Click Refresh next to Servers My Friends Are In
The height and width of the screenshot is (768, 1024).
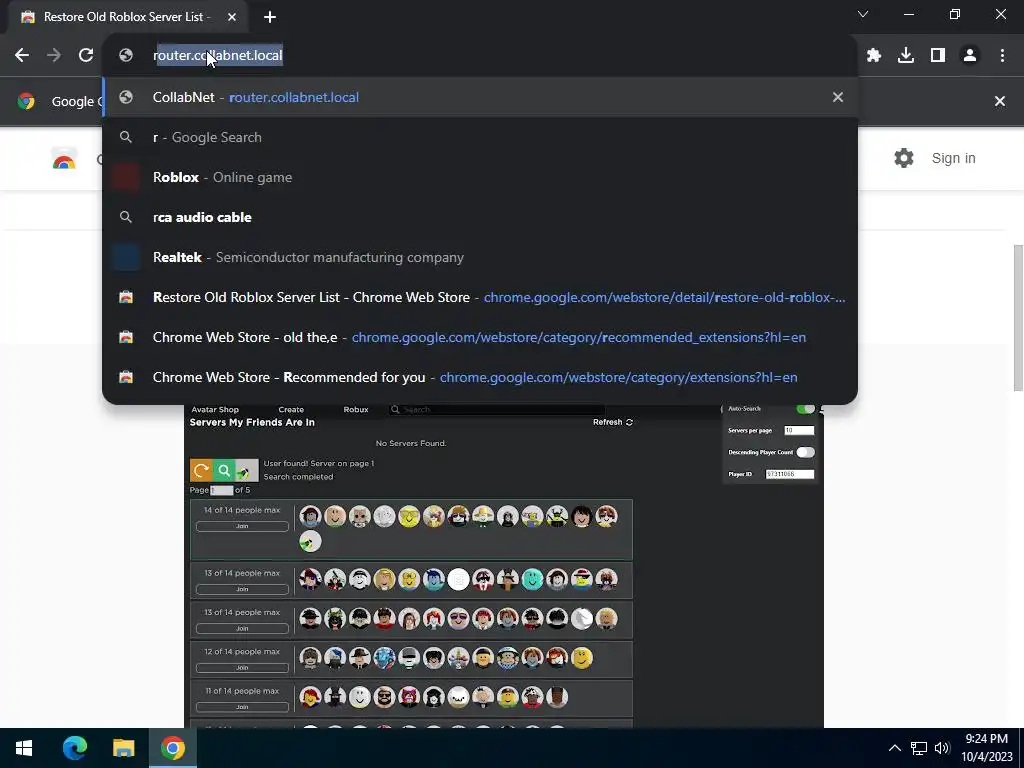pos(613,423)
